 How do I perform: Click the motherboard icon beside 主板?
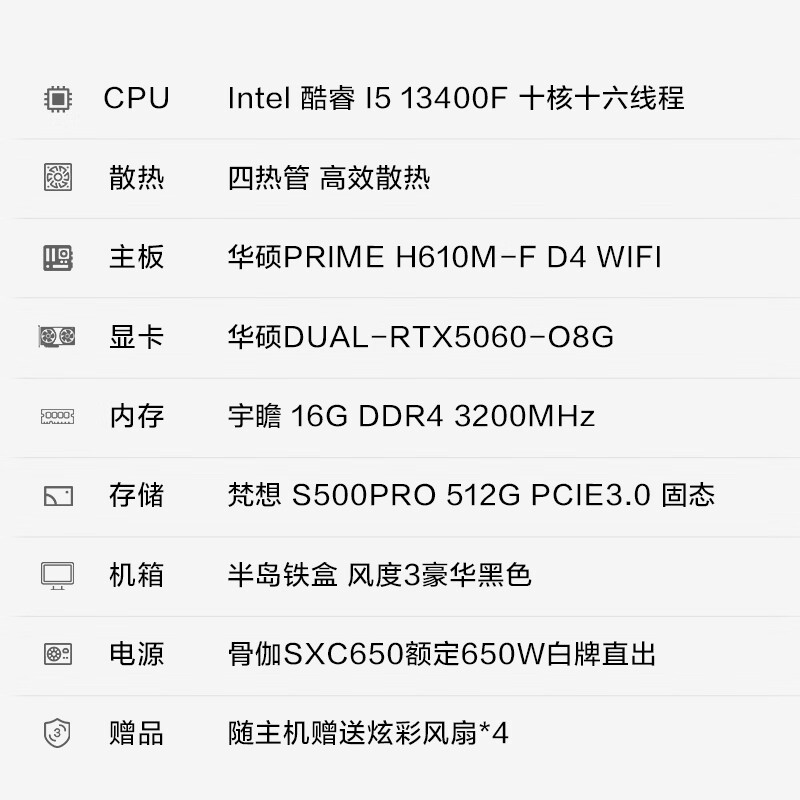(x=58, y=258)
